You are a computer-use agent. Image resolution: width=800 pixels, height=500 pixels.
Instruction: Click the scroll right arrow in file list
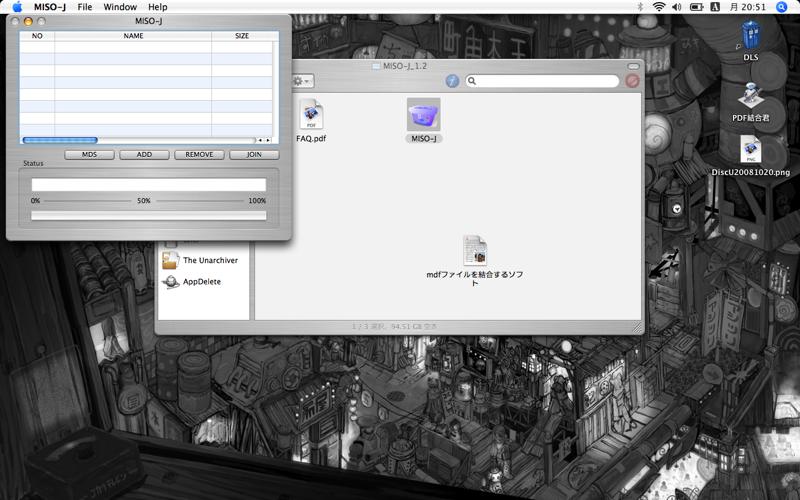pos(268,140)
